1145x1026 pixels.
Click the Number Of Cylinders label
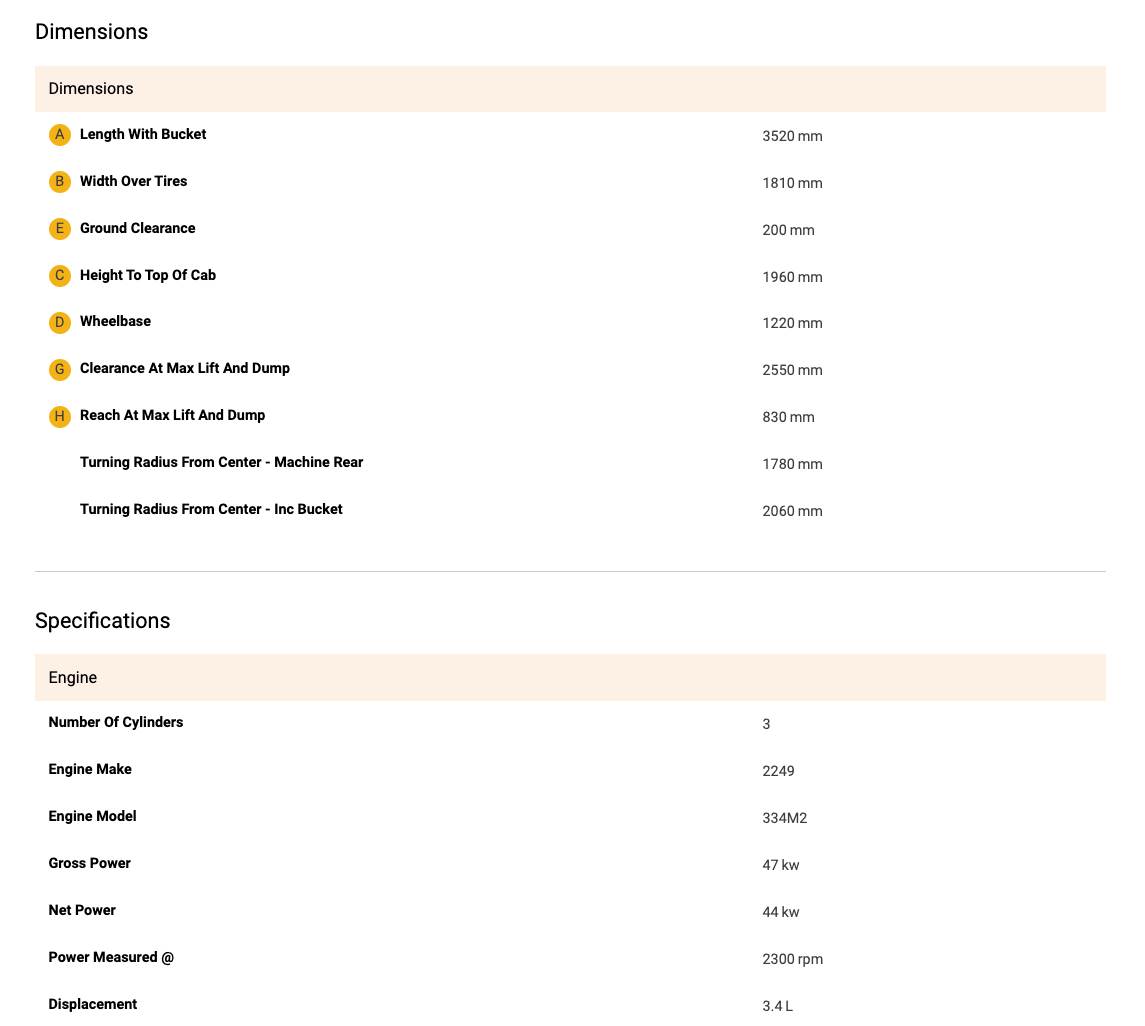point(116,722)
